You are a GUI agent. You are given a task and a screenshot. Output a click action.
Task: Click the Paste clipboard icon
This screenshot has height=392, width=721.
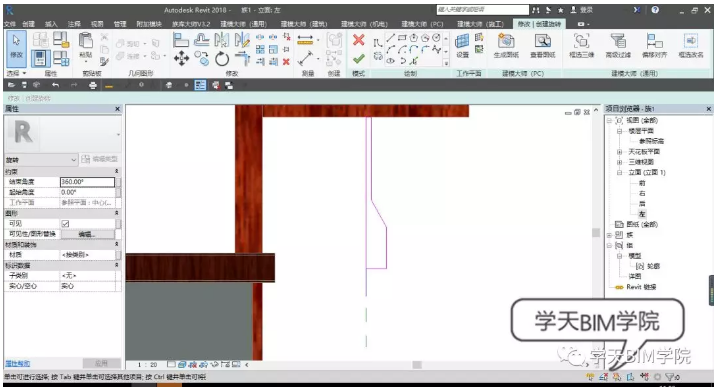point(86,45)
